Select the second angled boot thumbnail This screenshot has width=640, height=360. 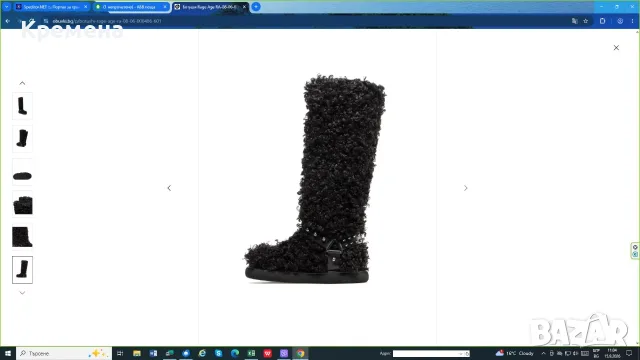point(22,139)
